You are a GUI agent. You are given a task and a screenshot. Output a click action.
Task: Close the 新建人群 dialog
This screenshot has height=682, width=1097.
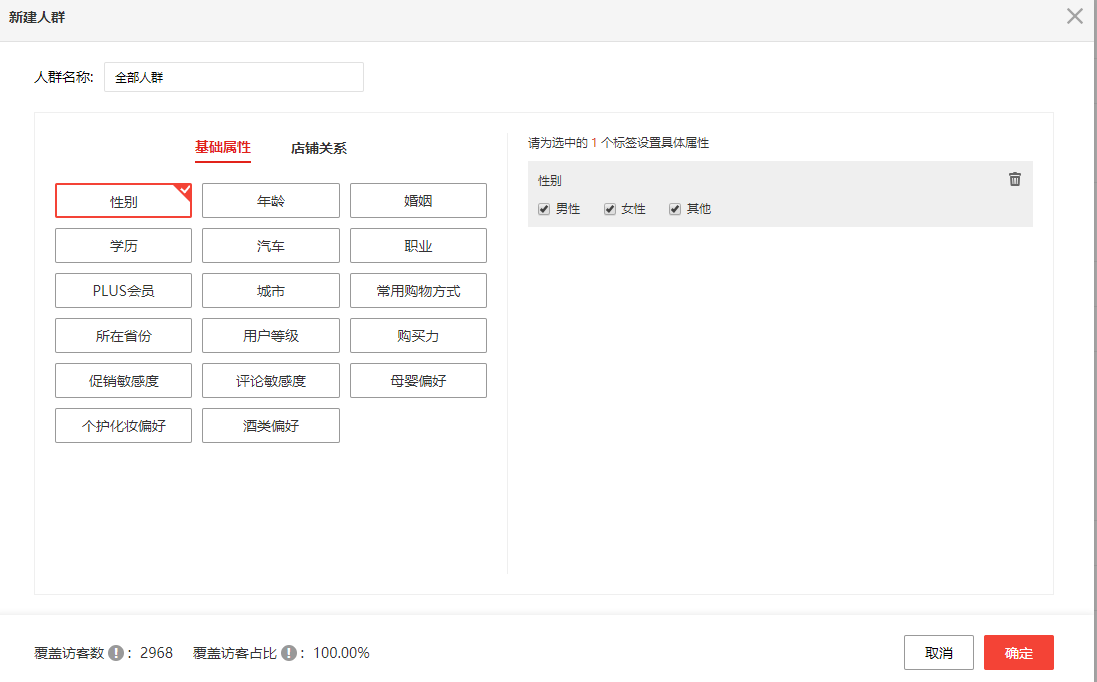(1075, 17)
